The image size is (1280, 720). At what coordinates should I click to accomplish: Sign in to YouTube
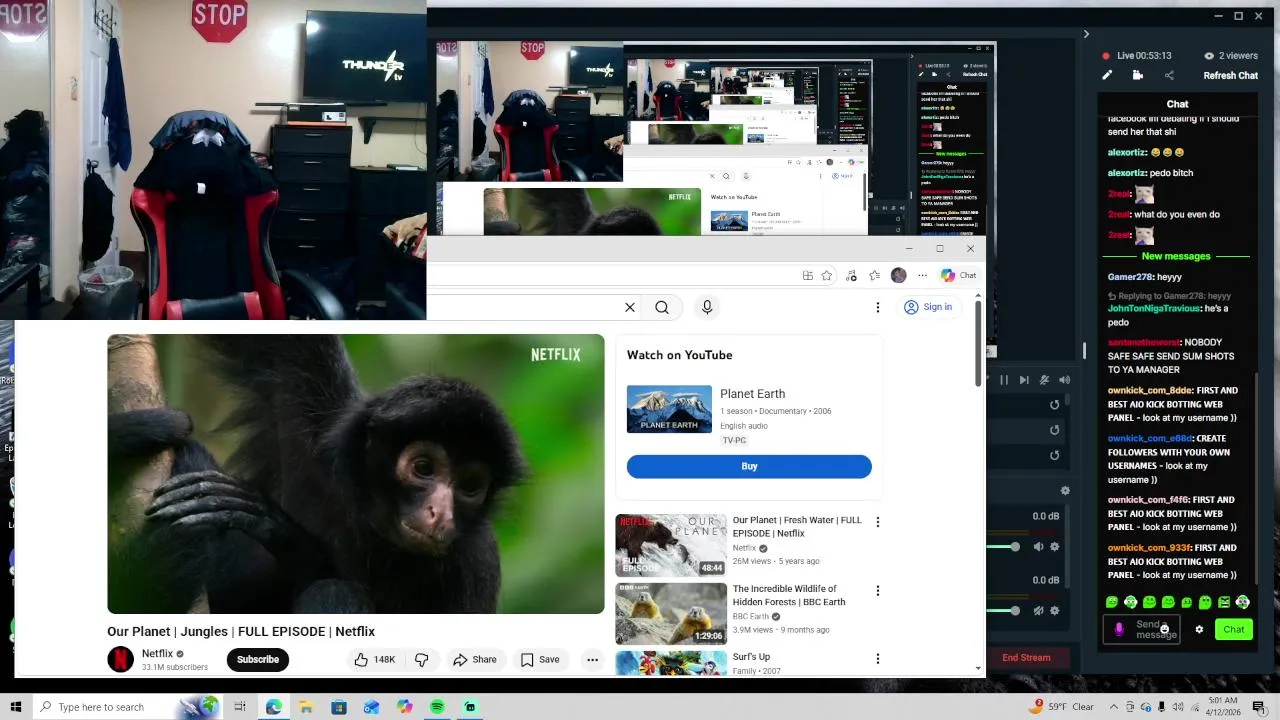(x=928, y=307)
